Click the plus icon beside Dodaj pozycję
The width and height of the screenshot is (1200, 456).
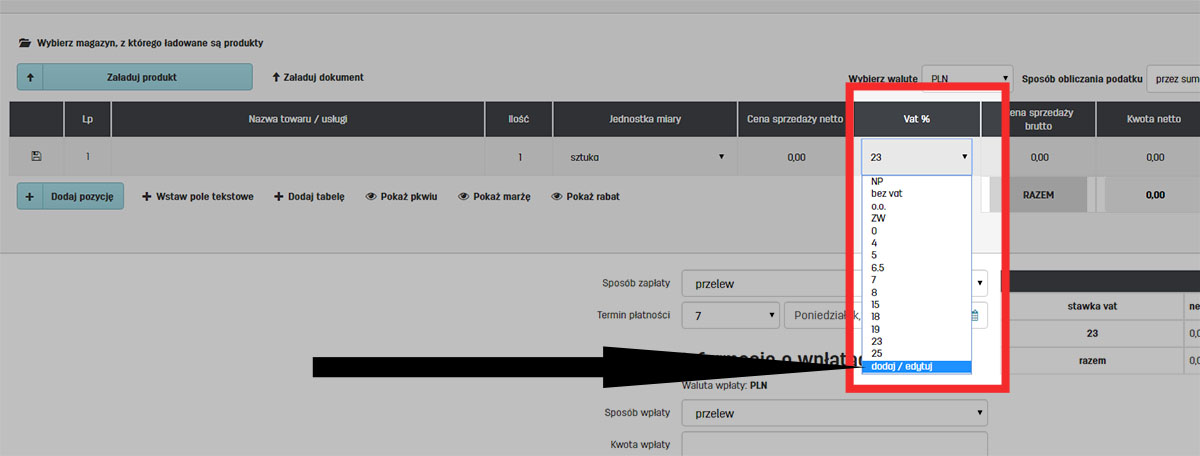click(30, 197)
